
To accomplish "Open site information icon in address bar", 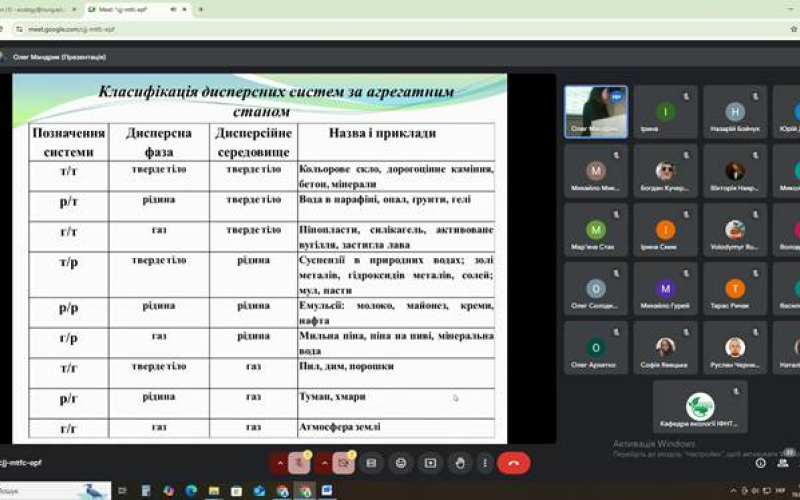I will [19, 29].
